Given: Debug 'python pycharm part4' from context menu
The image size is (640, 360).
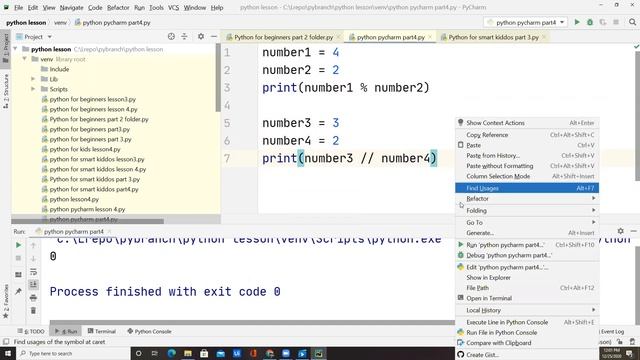Looking at the screenshot, I should pyautogui.click(x=527, y=255).
